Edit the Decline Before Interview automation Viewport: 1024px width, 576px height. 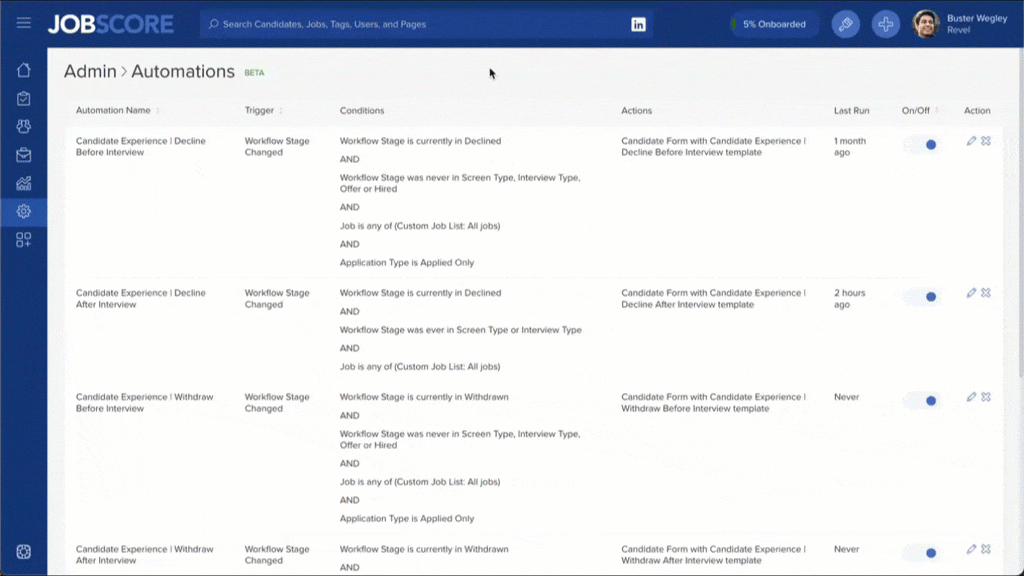pyautogui.click(x=971, y=141)
